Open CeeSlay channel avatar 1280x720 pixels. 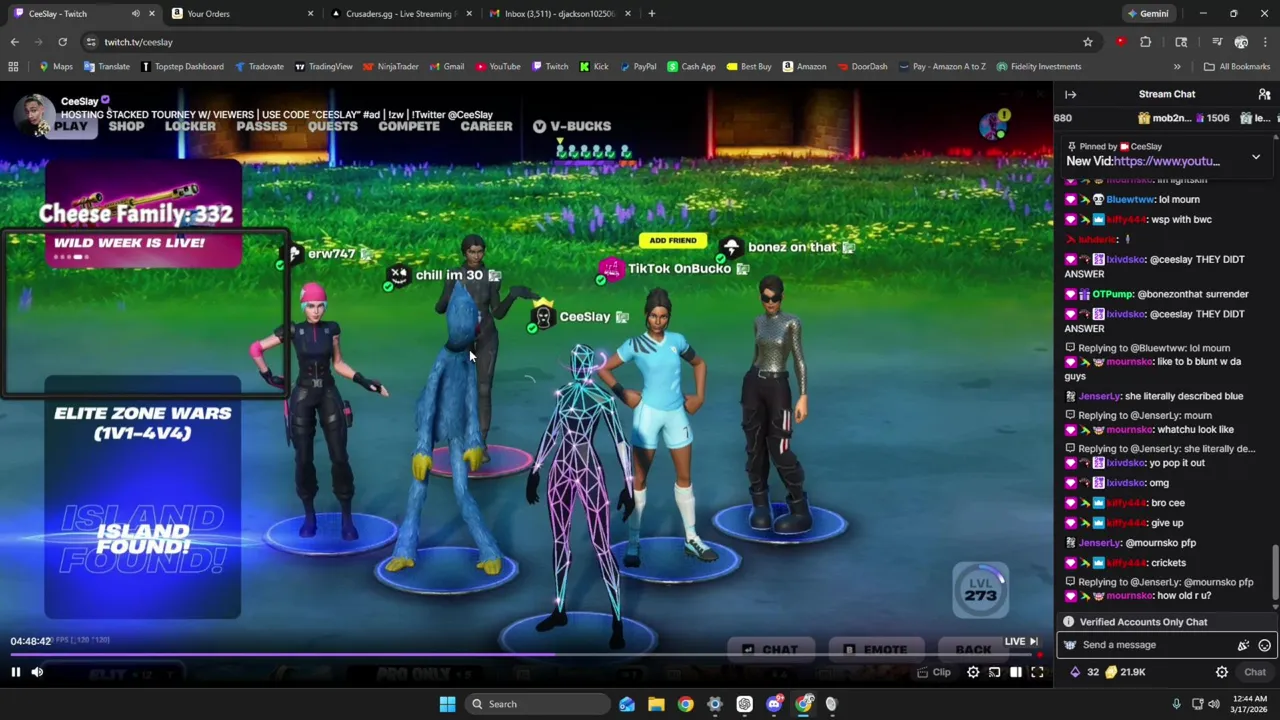pyautogui.click(x=34, y=114)
